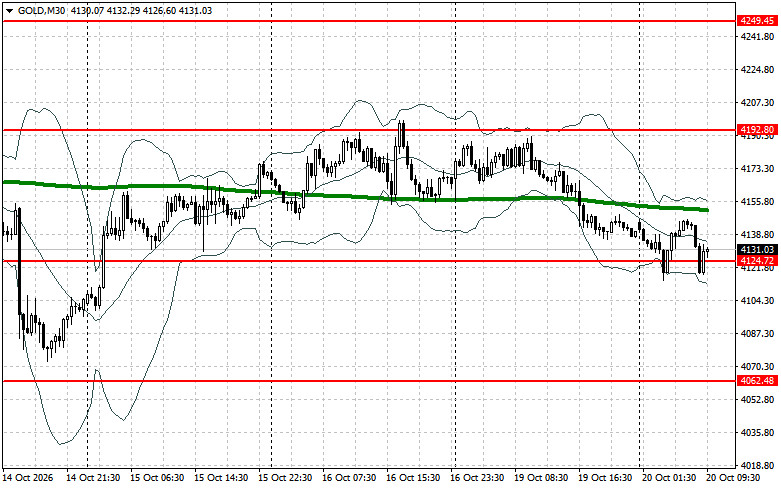Image resolution: width=781 pixels, height=489 pixels.
Task: Click the 4138.80 price axis value
Action: click(757, 235)
